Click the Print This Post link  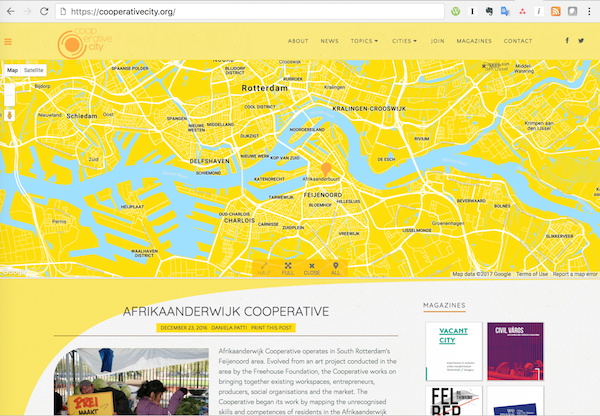tap(271, 328)
